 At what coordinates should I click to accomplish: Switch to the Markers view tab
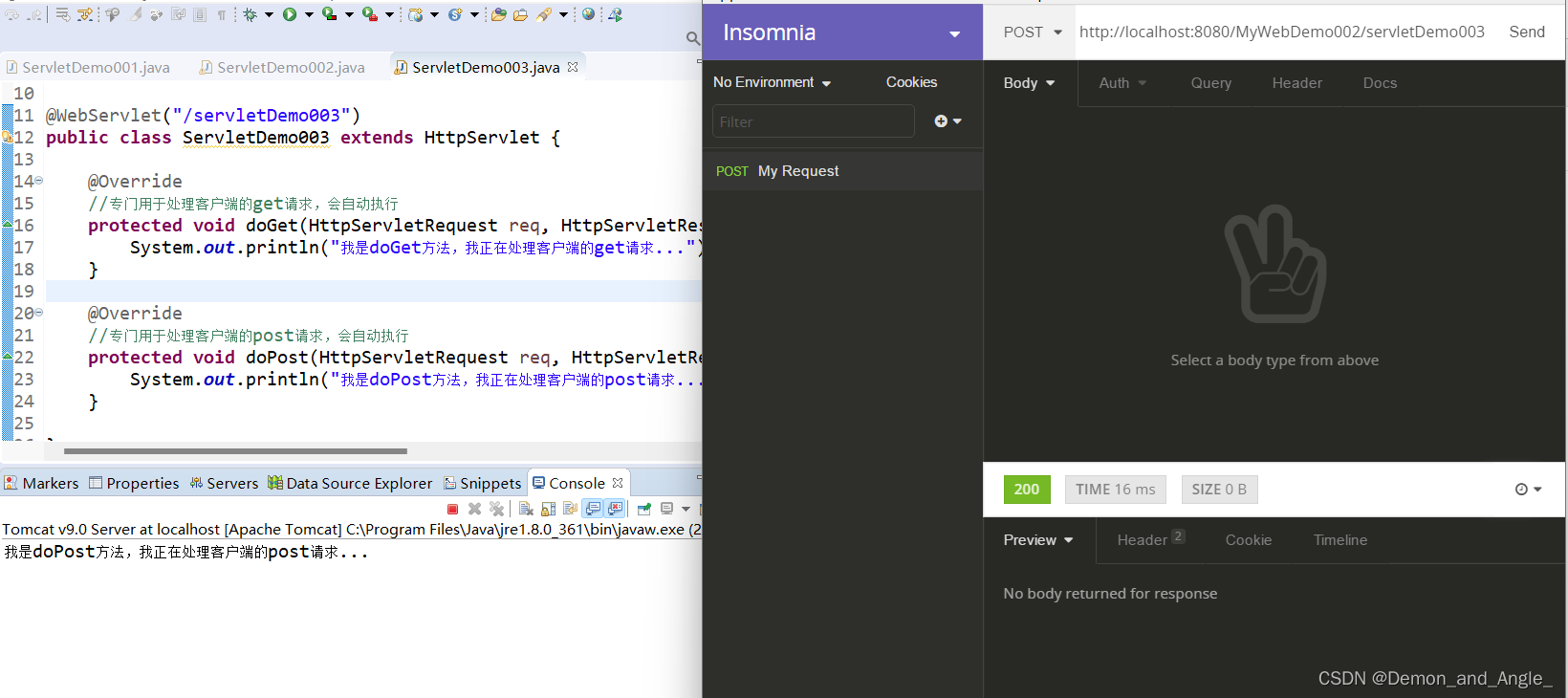pyautogui.click(x=41, y=483)
